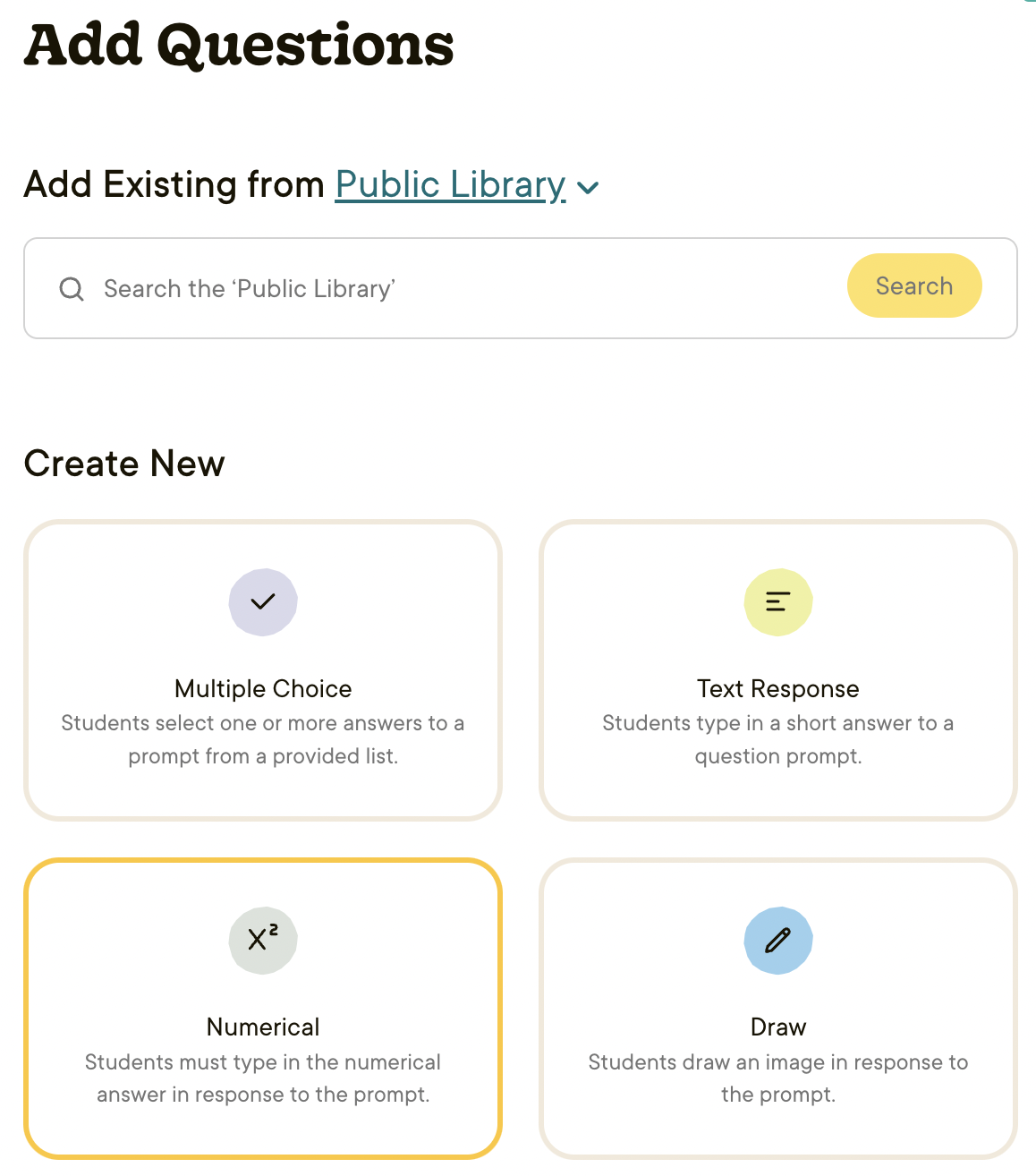1036x1176 pixels.
Task: Click the X squared Numerical icon
Action: (x=263, y=940)
